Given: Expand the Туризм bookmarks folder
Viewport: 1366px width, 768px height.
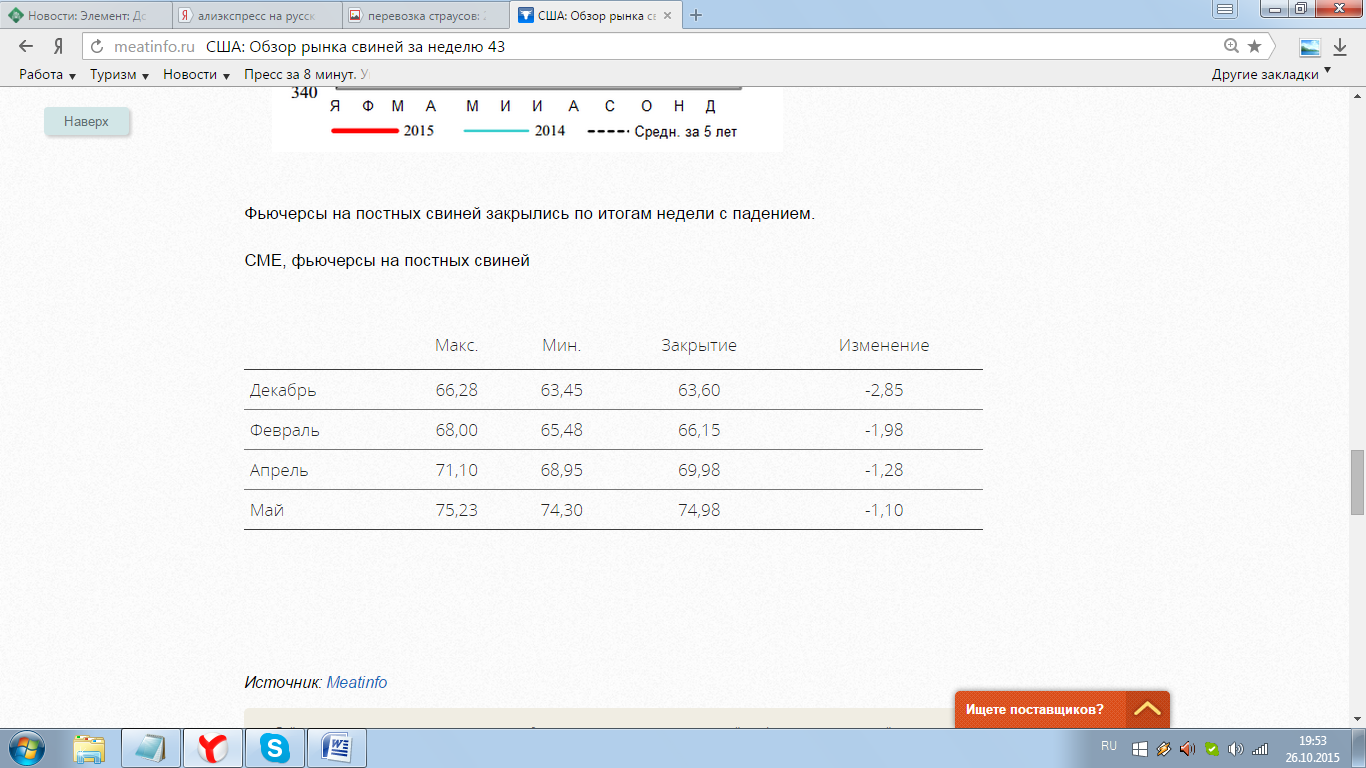Looking at the screenshot, I should point(119,75).
